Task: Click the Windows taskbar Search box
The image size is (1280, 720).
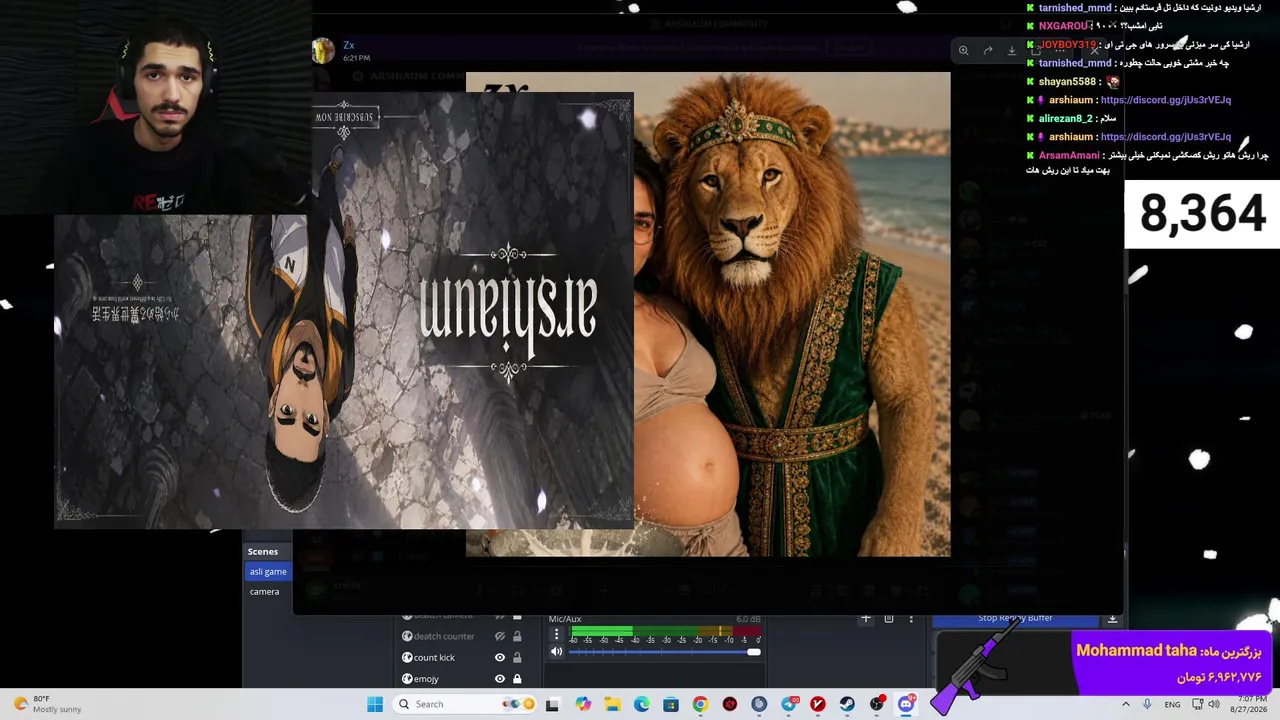Action: (465, 704)
